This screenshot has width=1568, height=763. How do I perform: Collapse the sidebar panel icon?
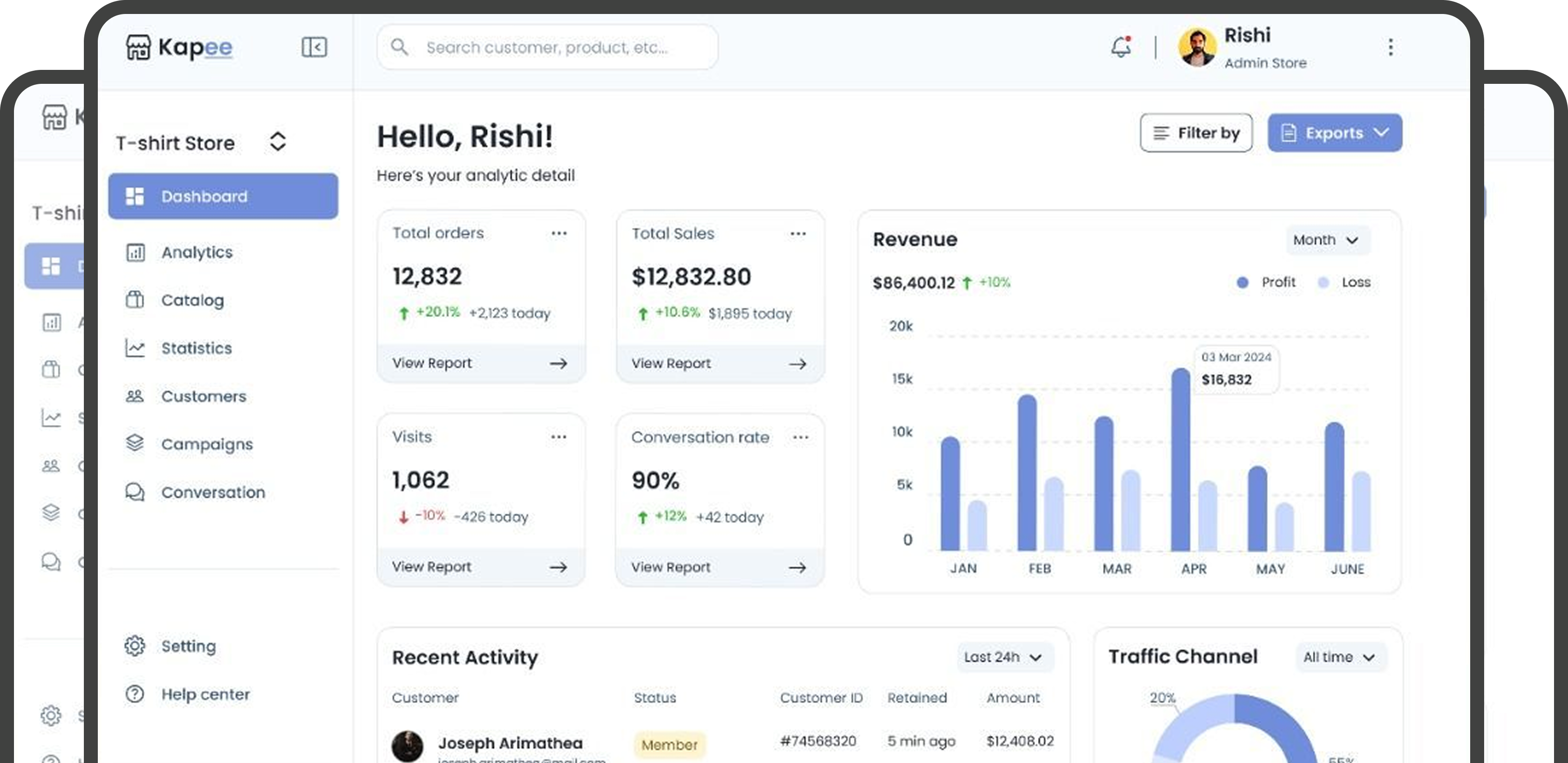(x=314, y=47)
